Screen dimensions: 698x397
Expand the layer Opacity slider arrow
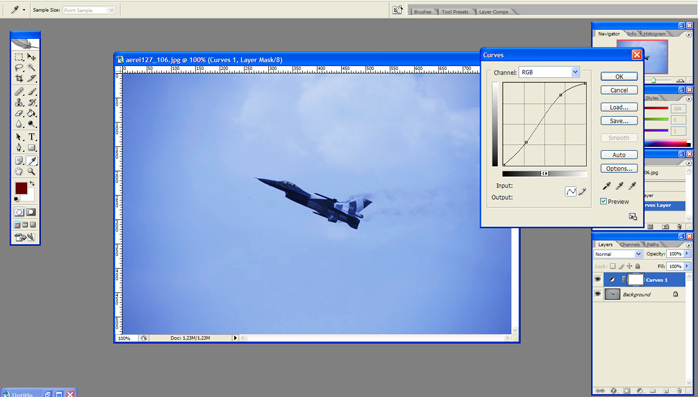(686, 253)
